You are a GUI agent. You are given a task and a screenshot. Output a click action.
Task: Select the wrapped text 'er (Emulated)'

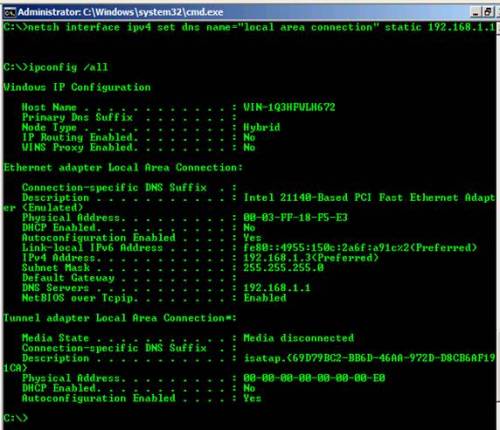pos(43,207)
